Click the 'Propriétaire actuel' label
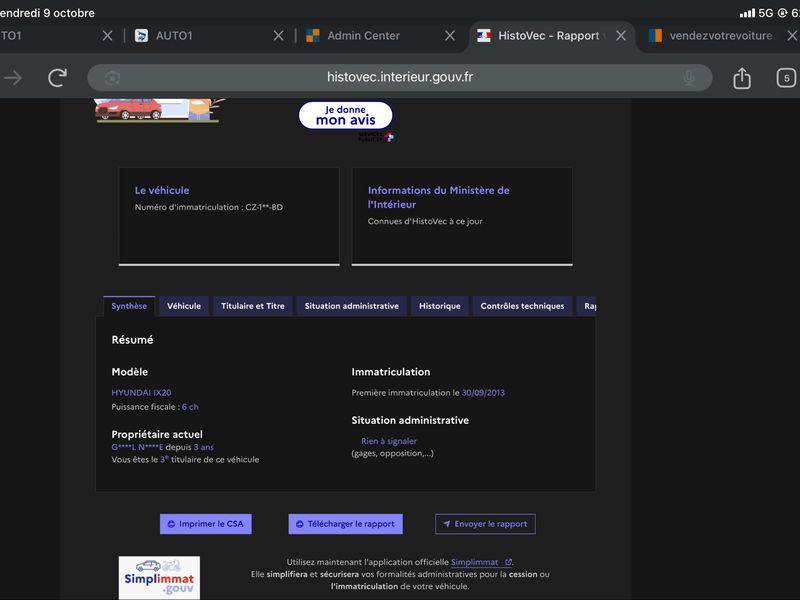This screenshot has height=600, width=800. pyautogui.click(x=157, y=434)
